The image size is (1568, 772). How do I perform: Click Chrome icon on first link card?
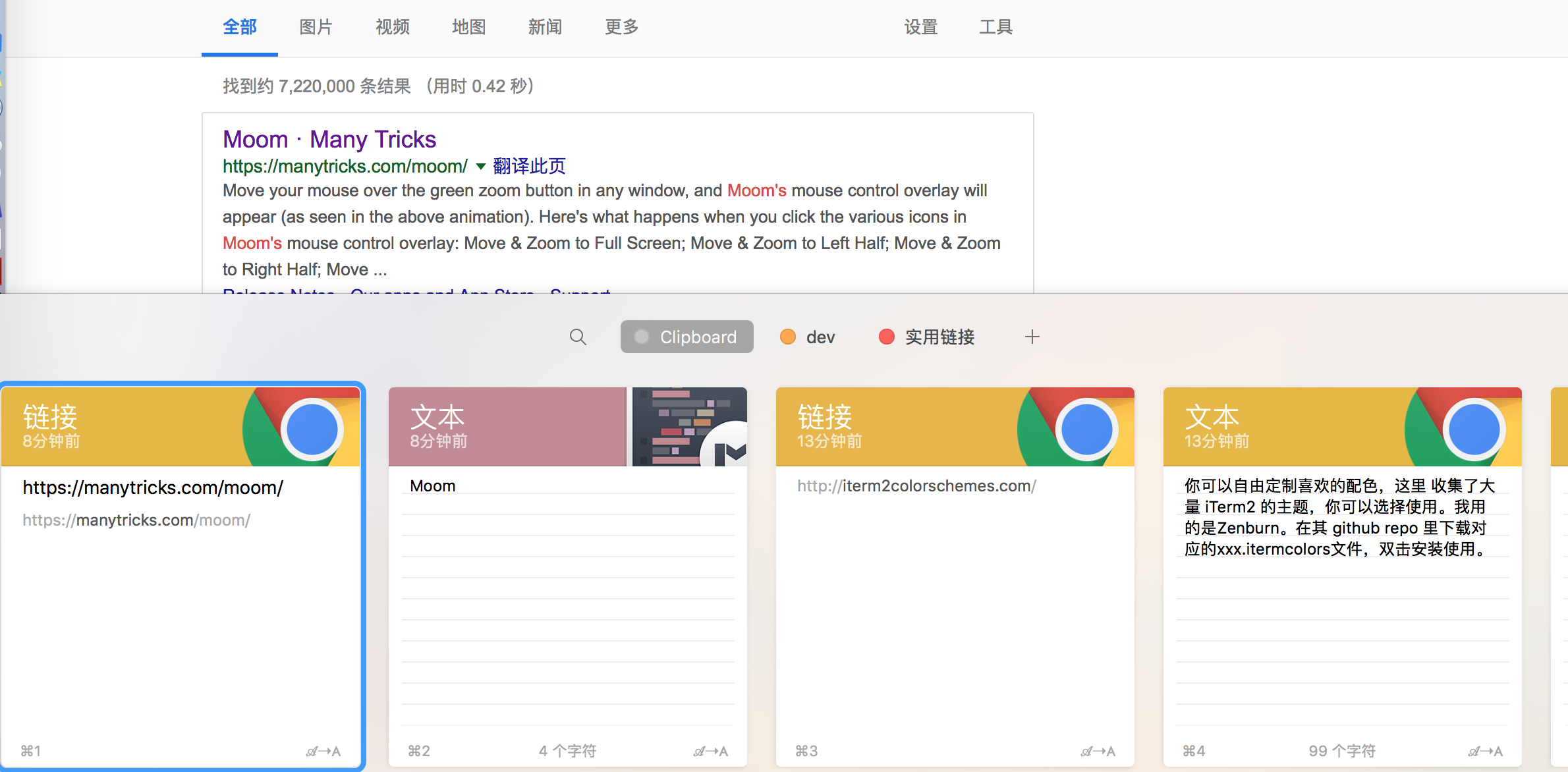311,429
